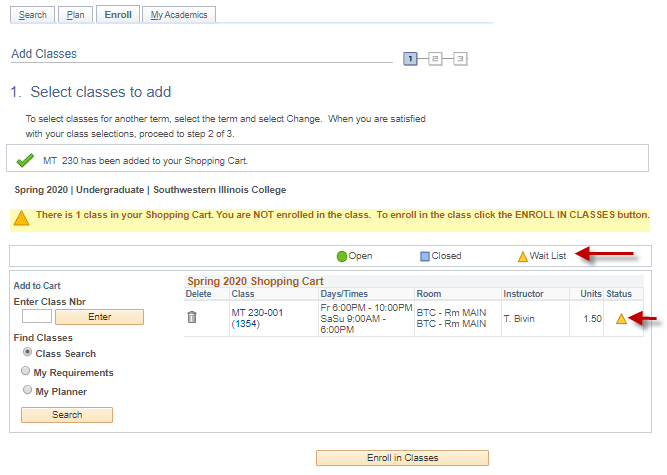This screenshot has height=475, width=667.
Task: Go to the My Academics tab
Action: pyautogui.click(x=179, y=15)
